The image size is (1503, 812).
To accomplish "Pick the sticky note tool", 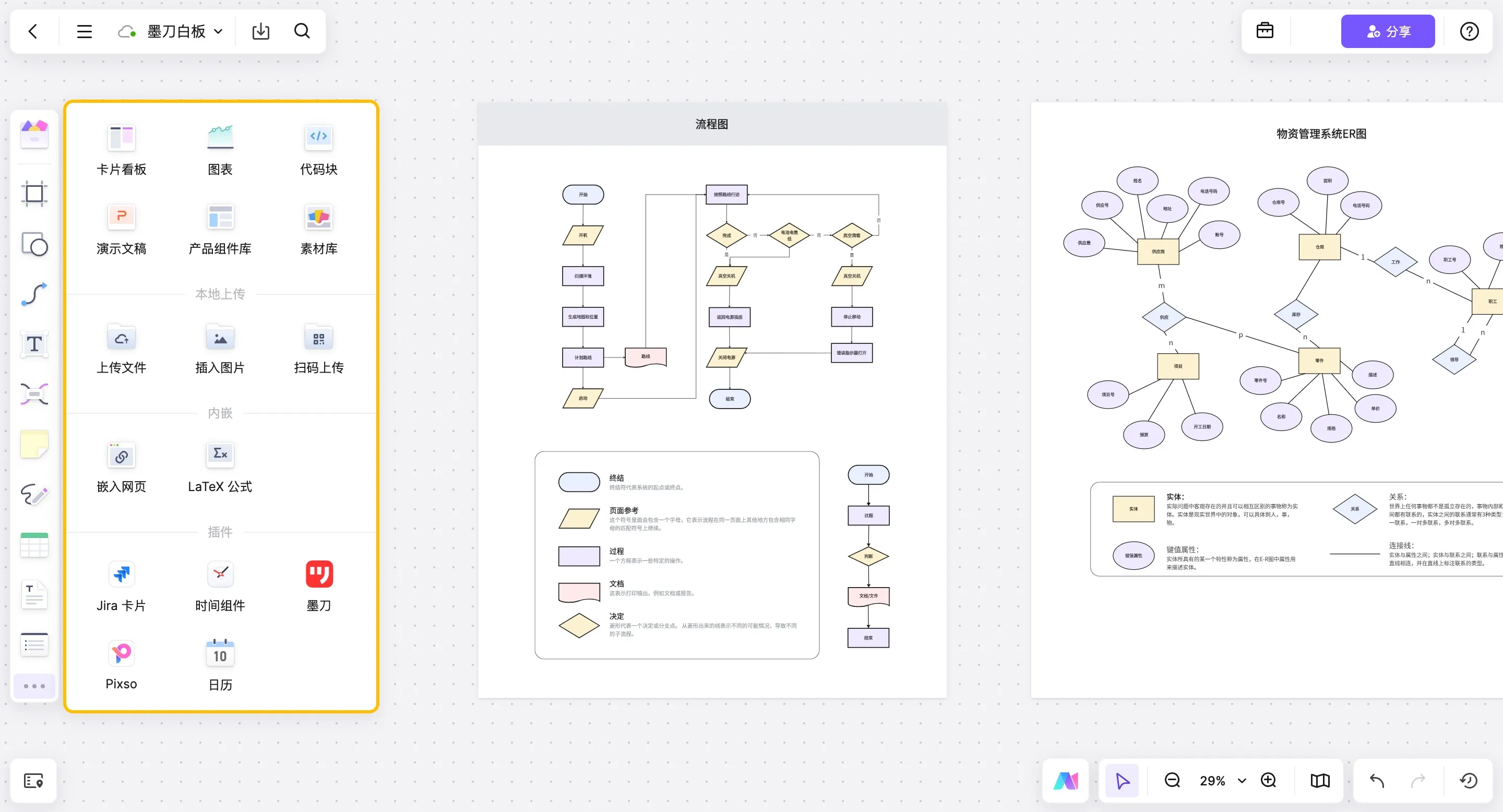I will tap(34, 445).
